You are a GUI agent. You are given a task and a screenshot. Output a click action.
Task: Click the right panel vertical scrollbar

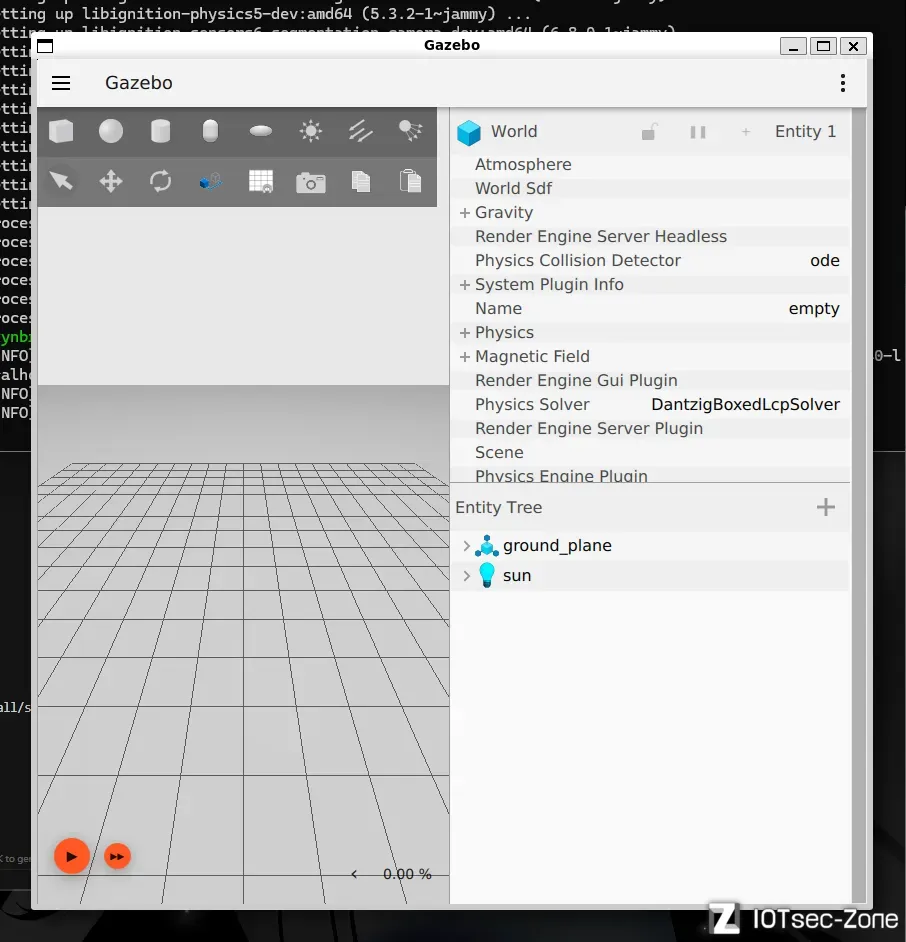point(859,505)
